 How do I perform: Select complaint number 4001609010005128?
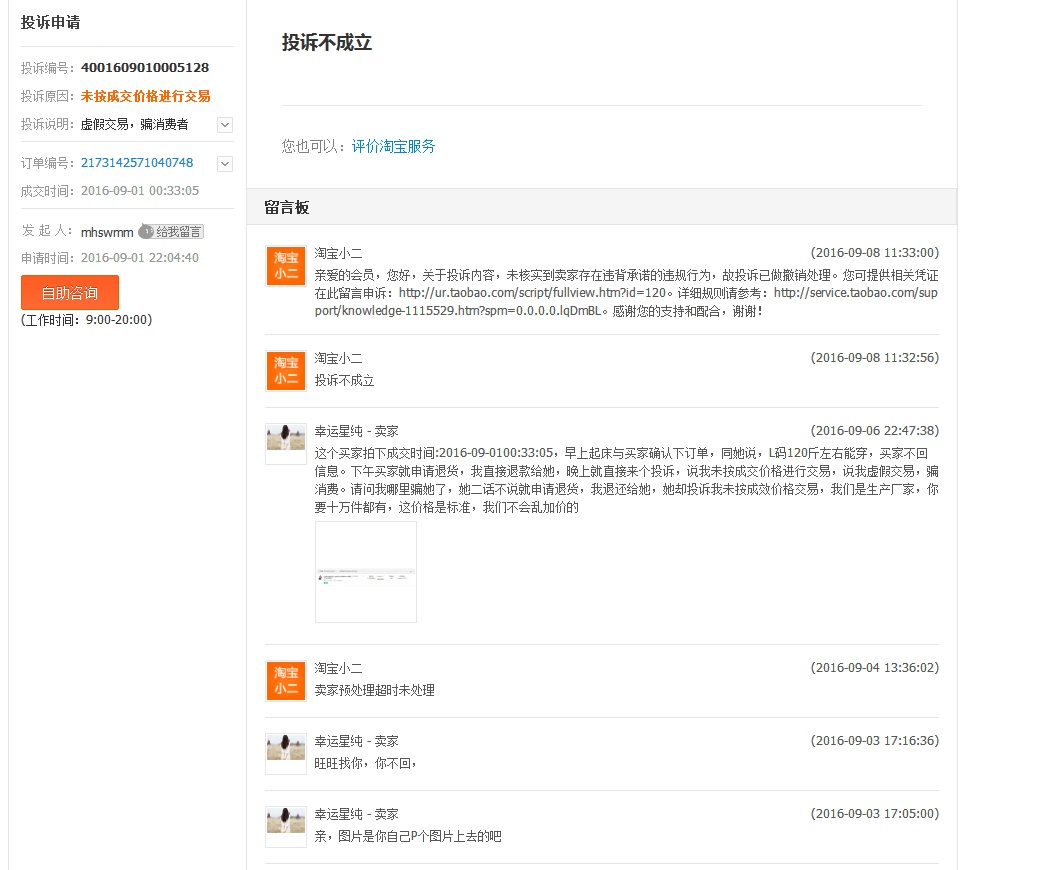(x=145, y=68)
